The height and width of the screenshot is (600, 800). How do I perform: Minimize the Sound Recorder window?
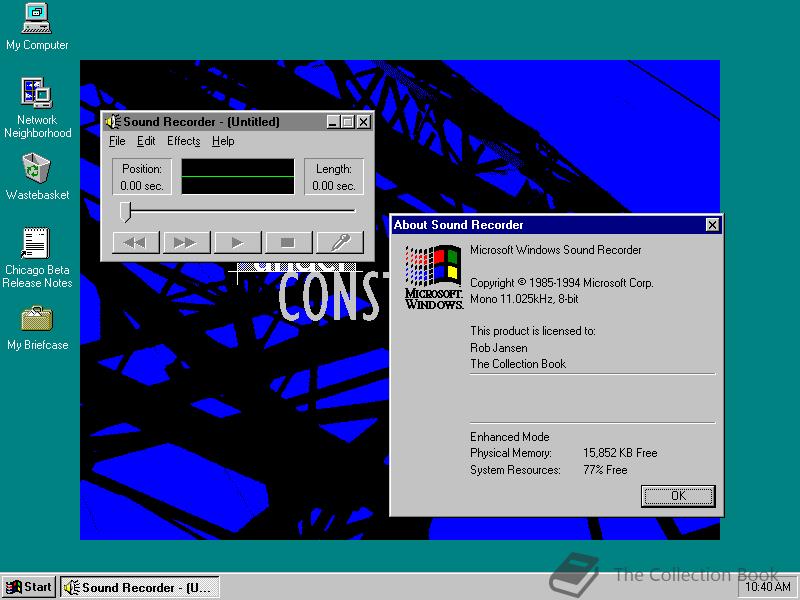(333, 122)
